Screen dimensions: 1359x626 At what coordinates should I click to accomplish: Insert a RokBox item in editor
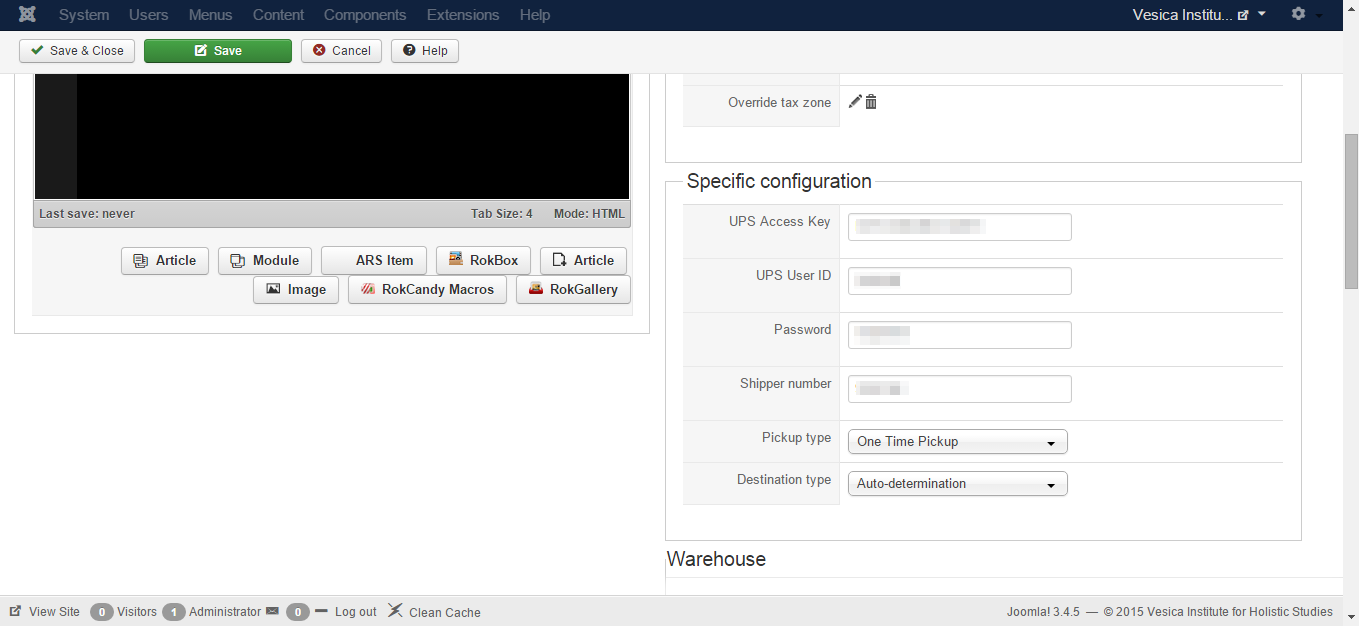click(483, 261)
